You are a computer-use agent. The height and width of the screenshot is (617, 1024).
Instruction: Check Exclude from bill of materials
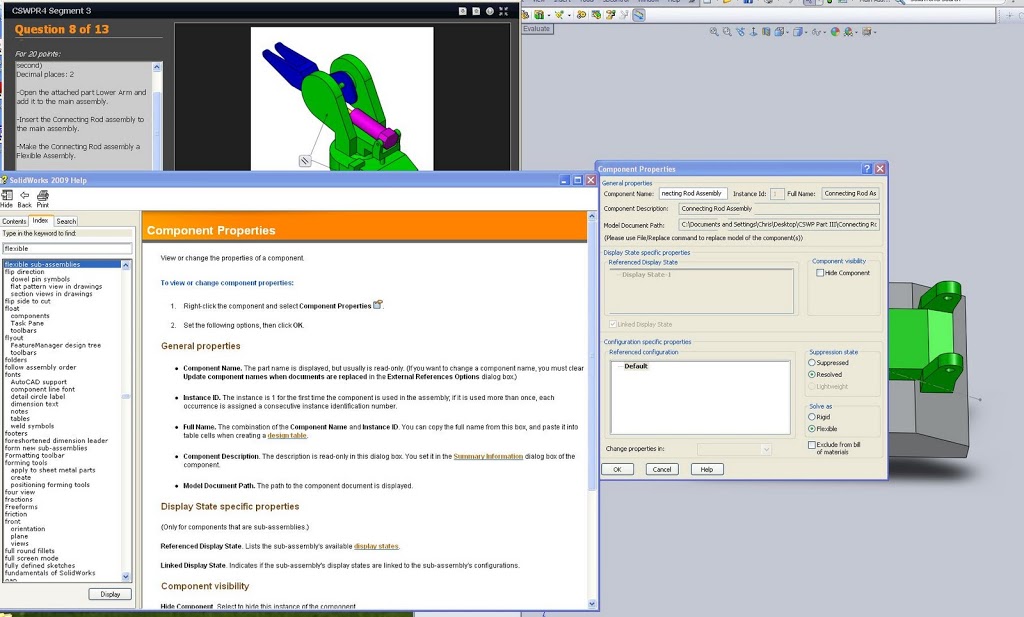click(x=812, y=445)
